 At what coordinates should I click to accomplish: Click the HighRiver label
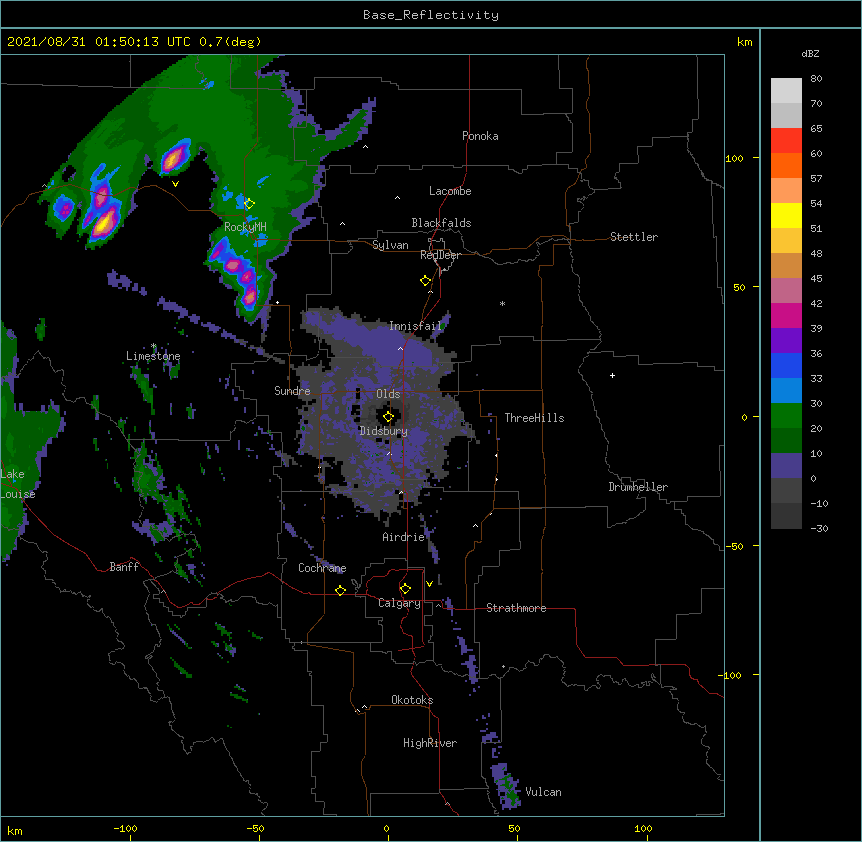[430, 743]
